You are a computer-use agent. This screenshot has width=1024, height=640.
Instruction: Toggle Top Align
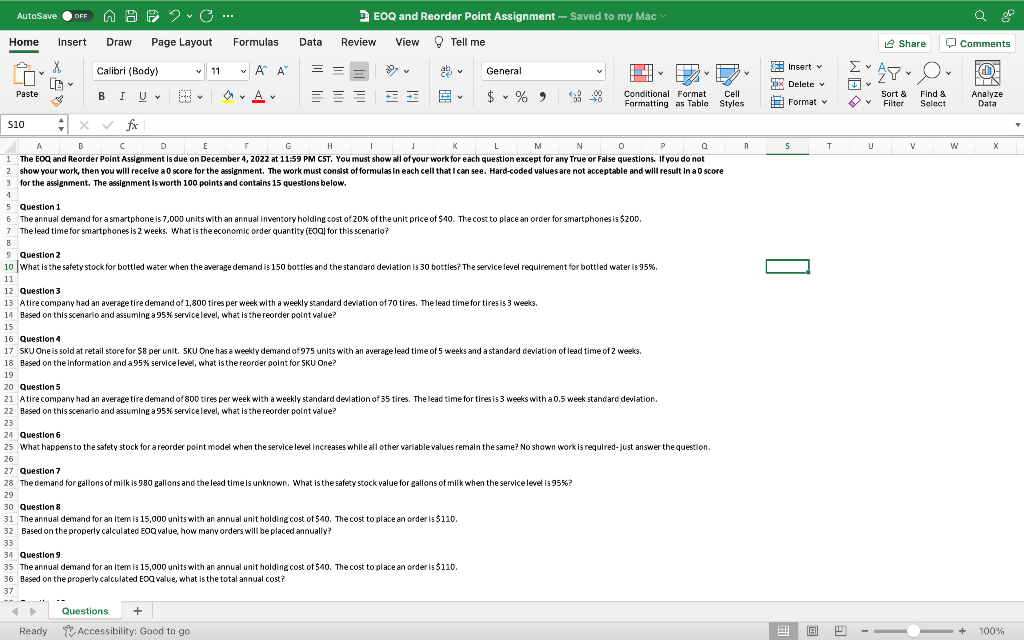(317, 71)
